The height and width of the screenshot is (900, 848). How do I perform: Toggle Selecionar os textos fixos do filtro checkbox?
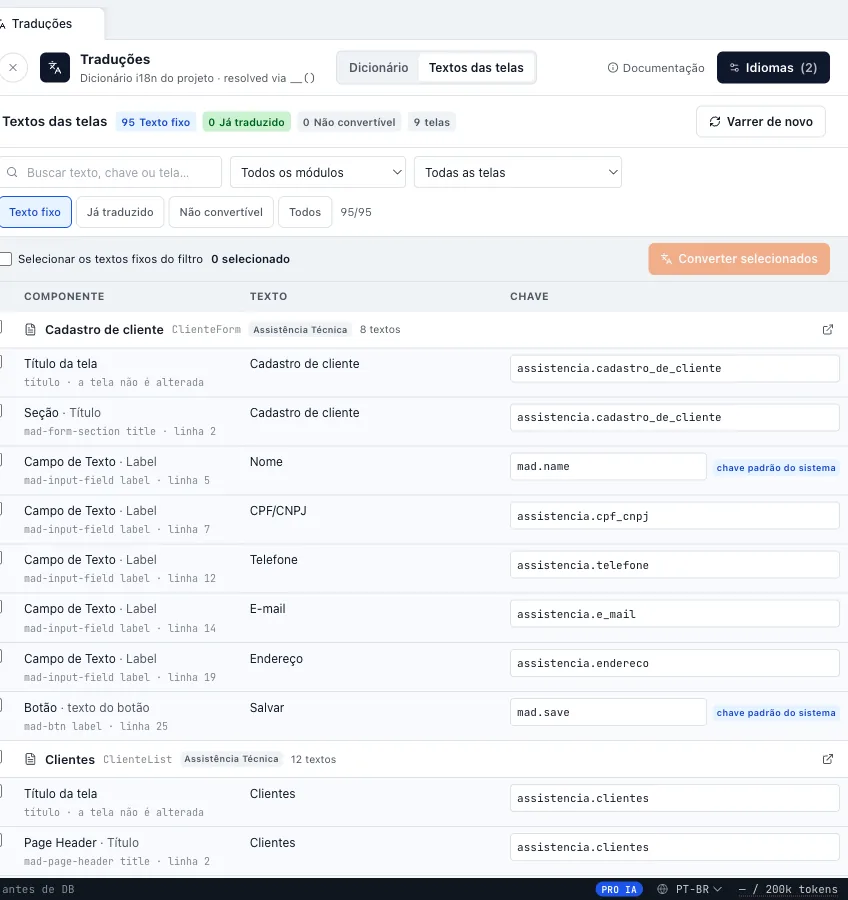point(6,259)
